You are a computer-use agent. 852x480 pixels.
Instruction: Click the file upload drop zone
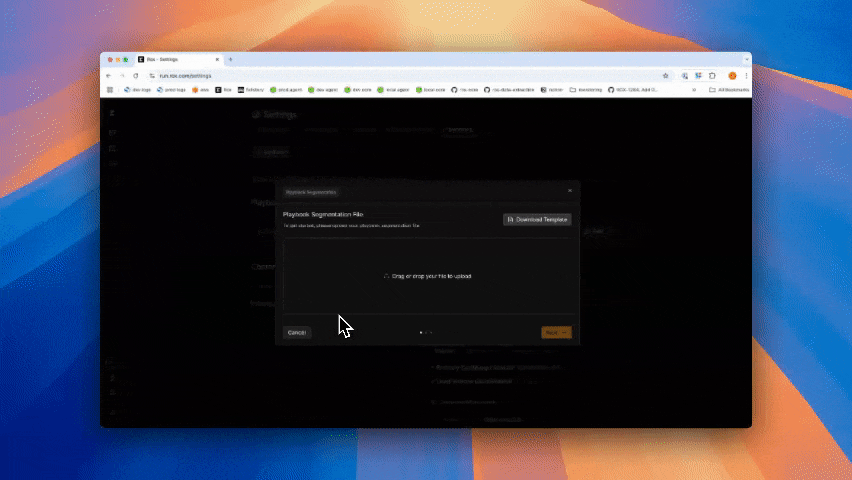427,275
